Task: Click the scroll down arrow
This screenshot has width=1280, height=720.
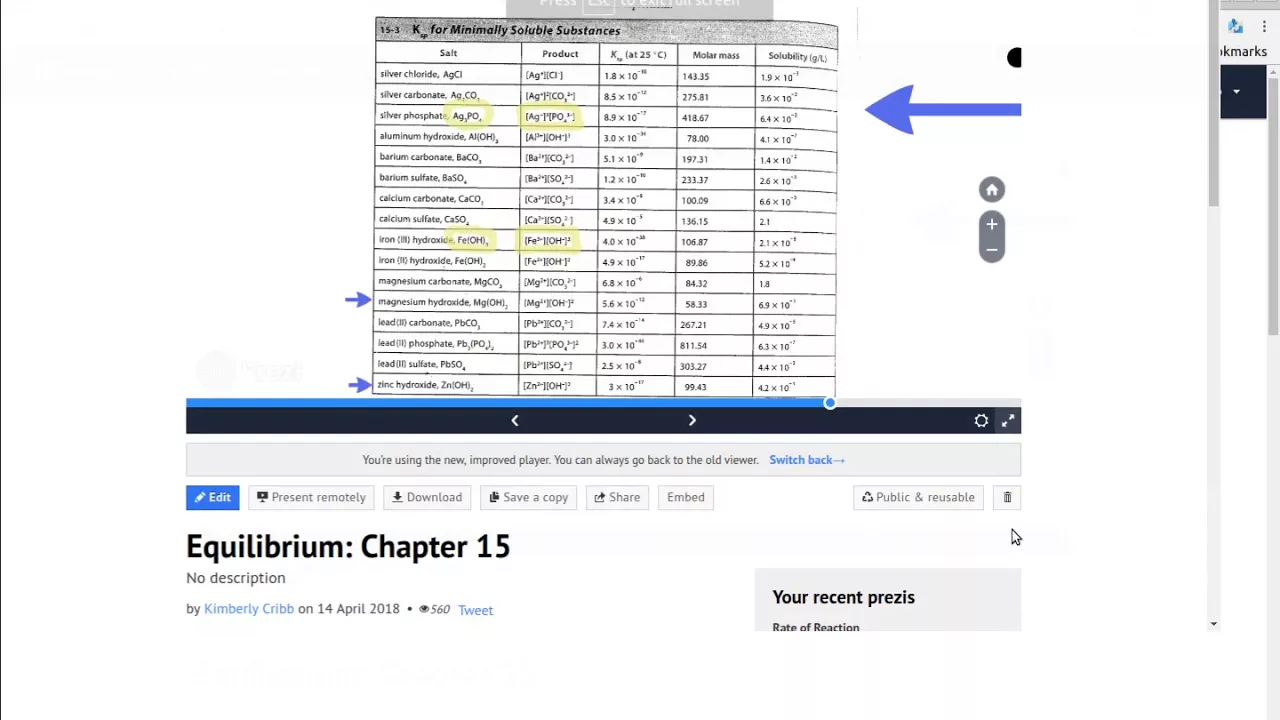Action: point(1213,624)
